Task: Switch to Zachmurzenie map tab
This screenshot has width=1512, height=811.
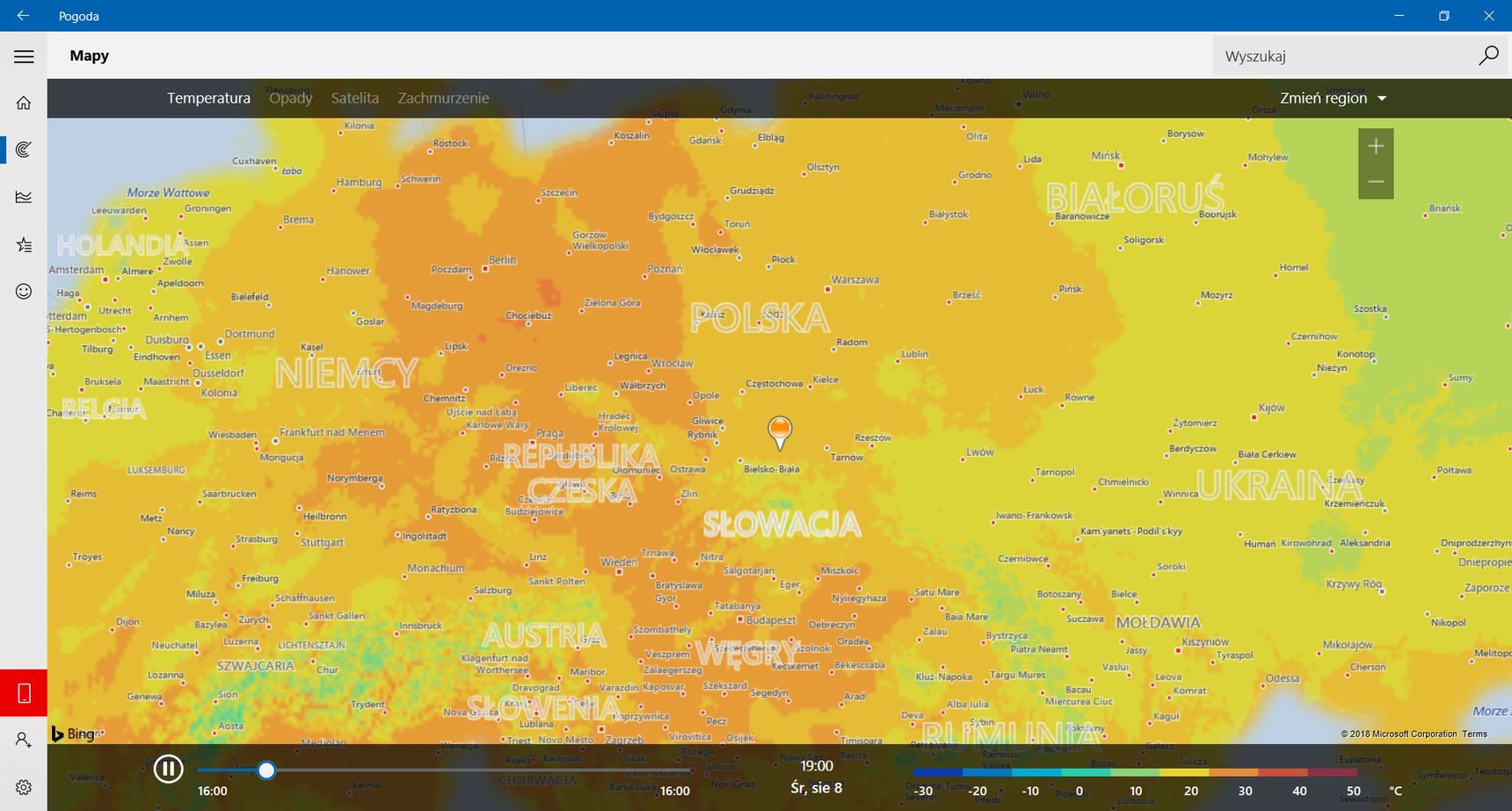Action: (x=443, y=98)
